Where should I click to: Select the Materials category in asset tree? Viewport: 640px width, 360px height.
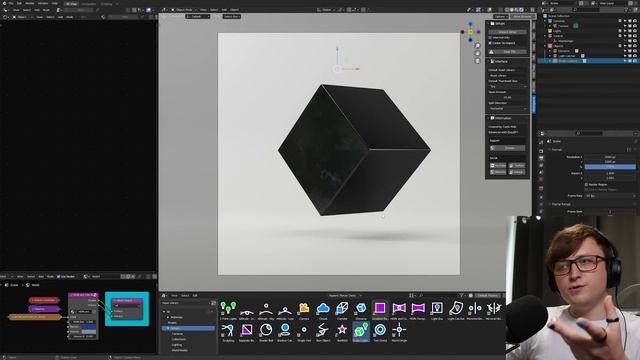point(176,317)
